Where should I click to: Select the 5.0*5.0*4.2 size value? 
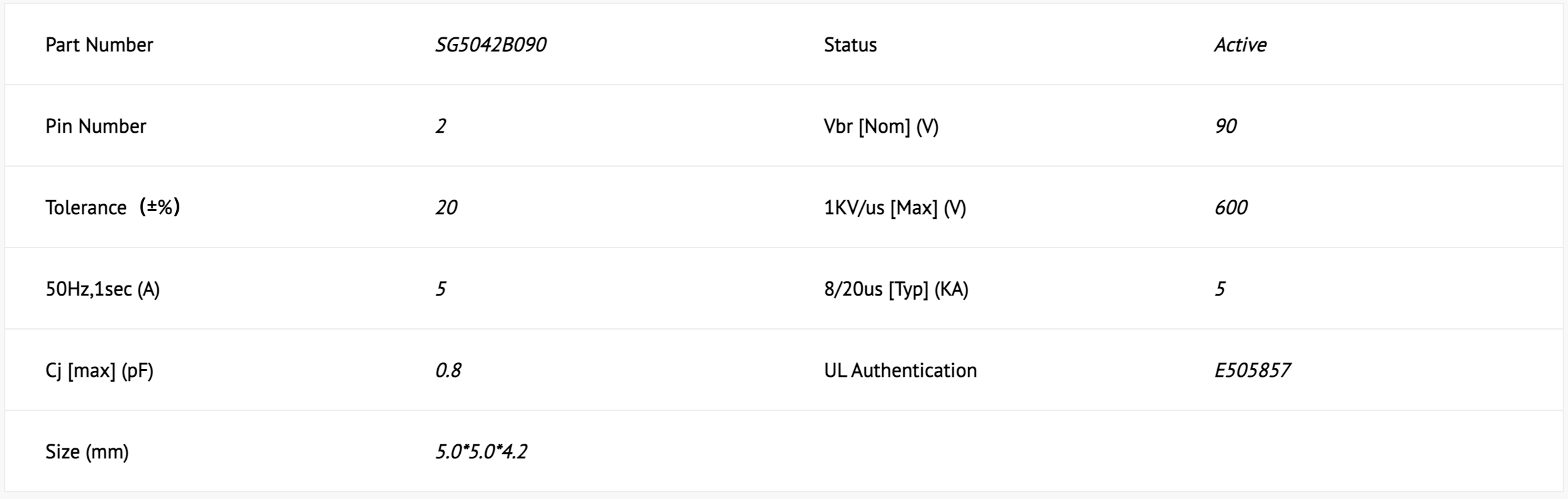pyautogui.click(x=481, y=452)
